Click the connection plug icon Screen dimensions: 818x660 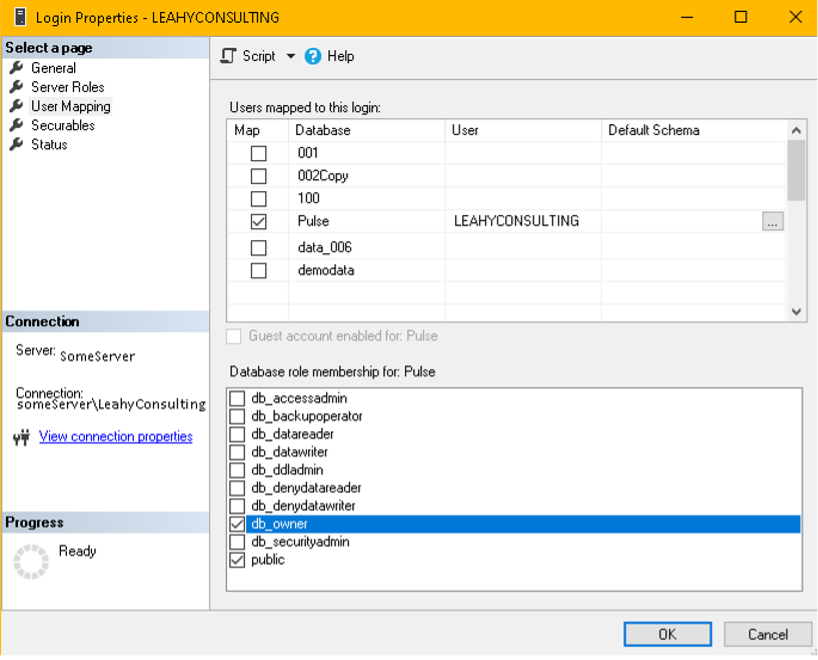(21, 437)
